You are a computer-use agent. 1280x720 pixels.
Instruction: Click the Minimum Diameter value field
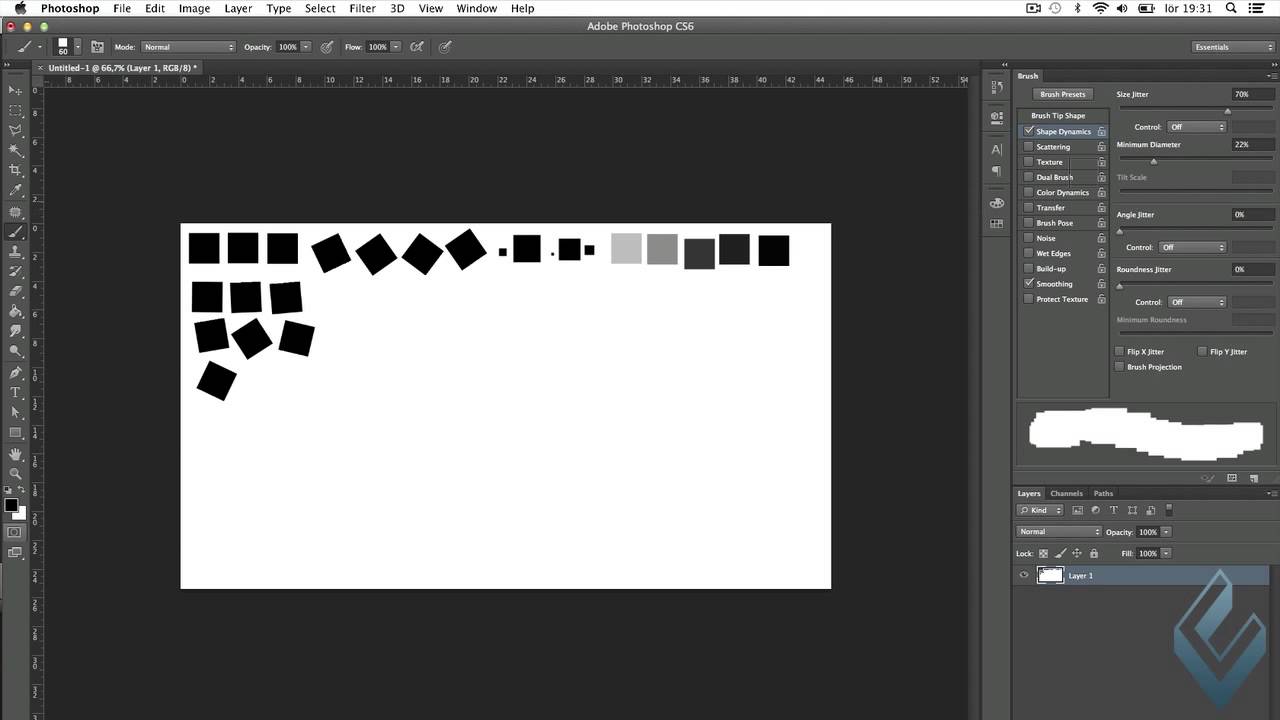[1253, 144]
